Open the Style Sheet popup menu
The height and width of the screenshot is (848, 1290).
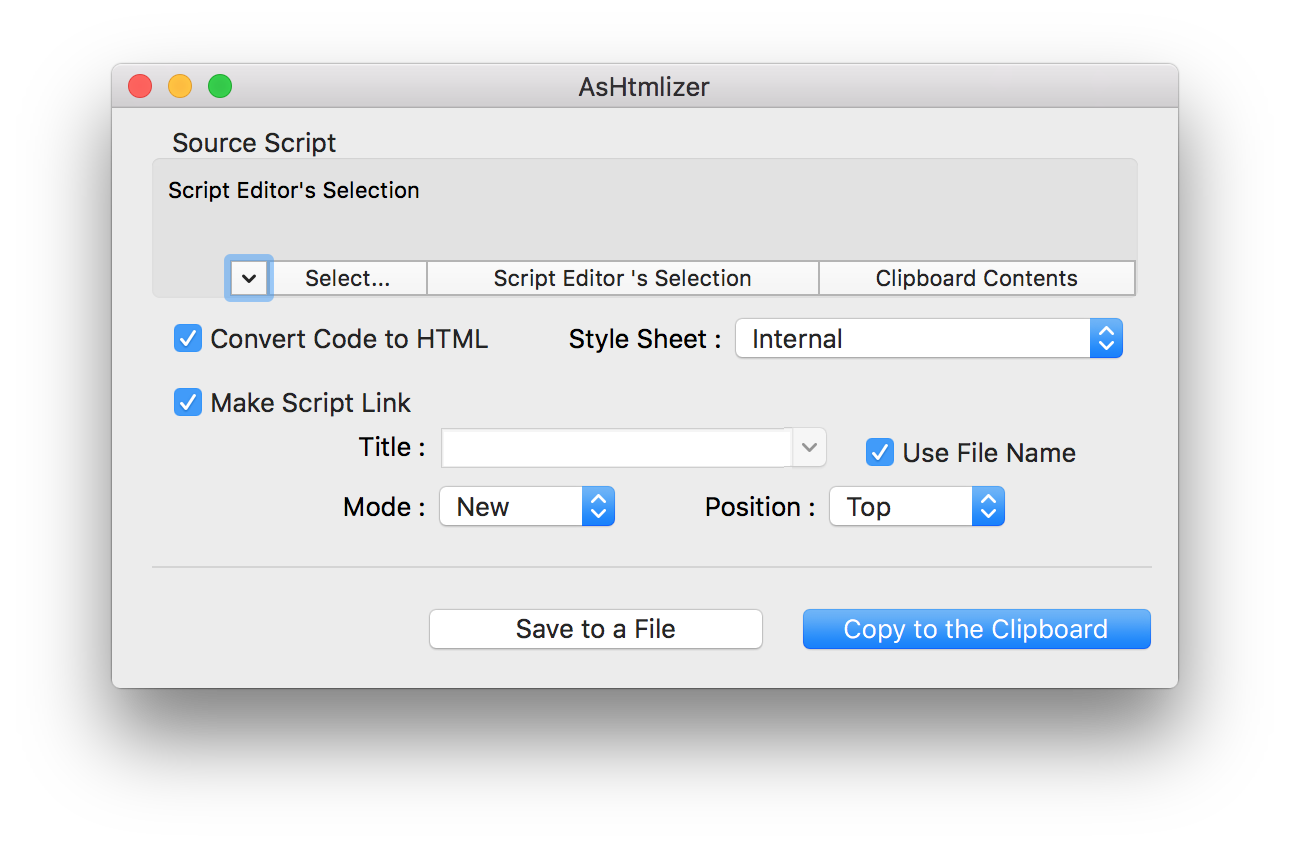click(x=928, y=339)
